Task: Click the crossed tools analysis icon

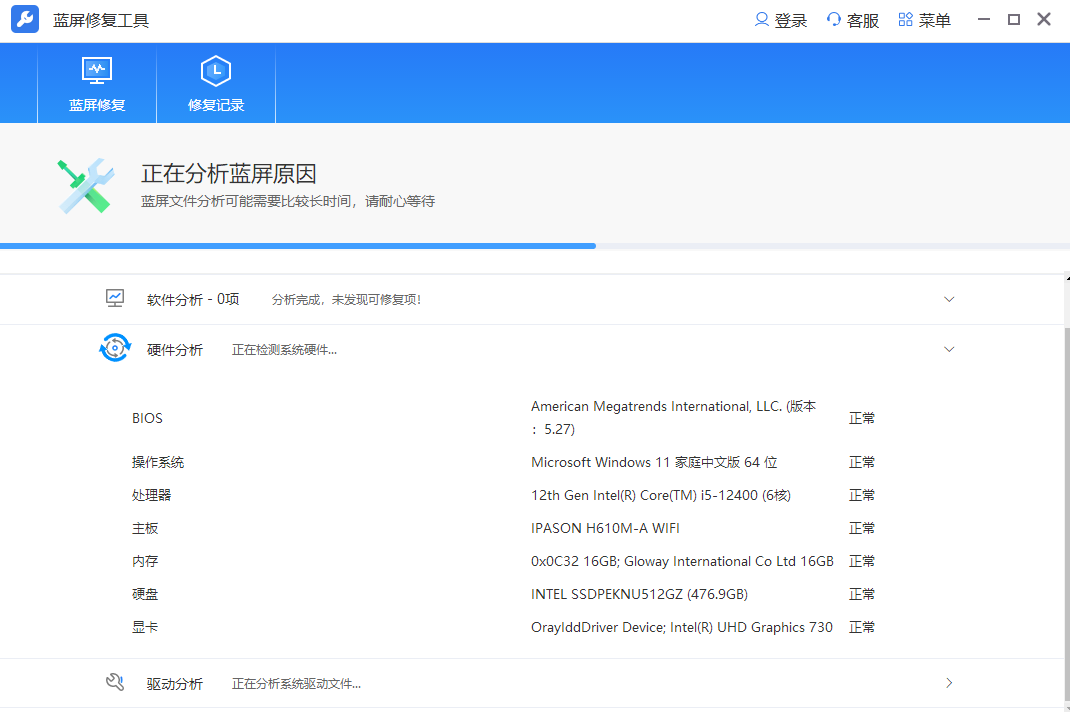Action: (86, 186)
